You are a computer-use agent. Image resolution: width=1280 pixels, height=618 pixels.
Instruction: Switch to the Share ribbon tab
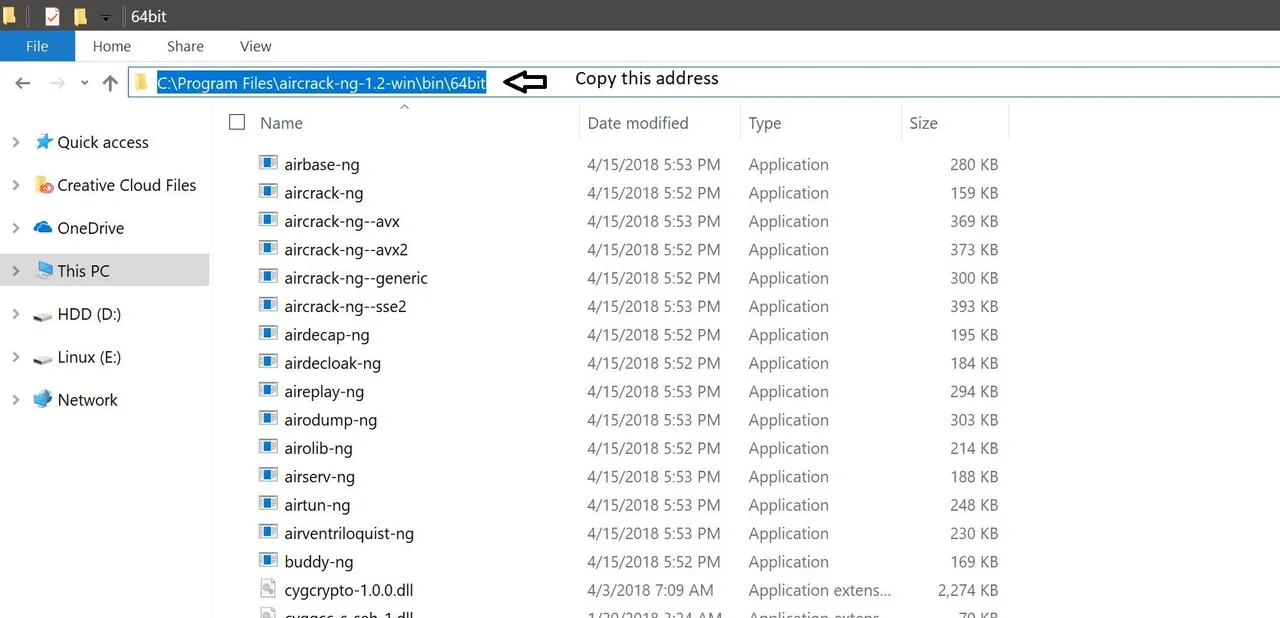pos(185,46)
